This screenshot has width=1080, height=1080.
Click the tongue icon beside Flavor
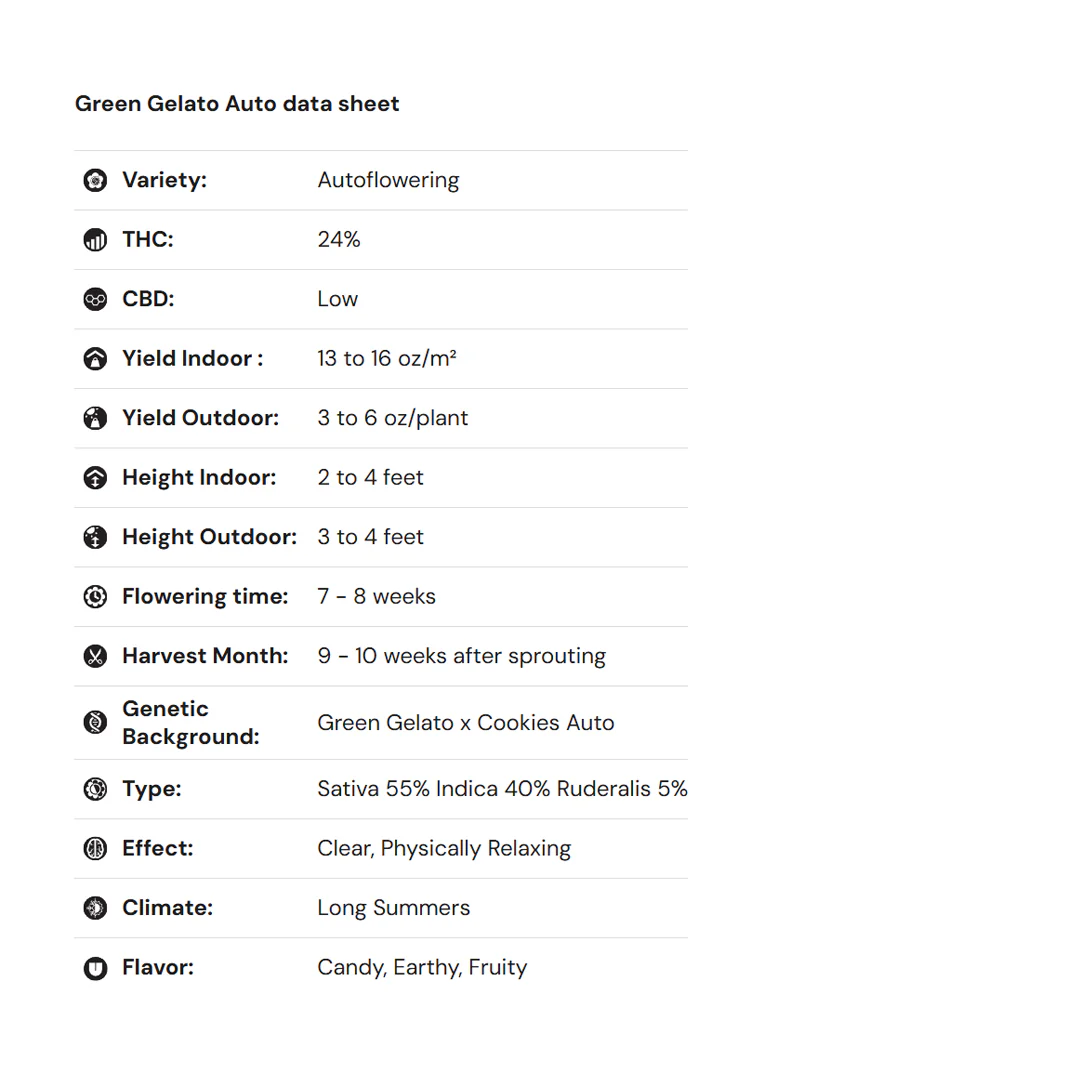coord(95,968)
